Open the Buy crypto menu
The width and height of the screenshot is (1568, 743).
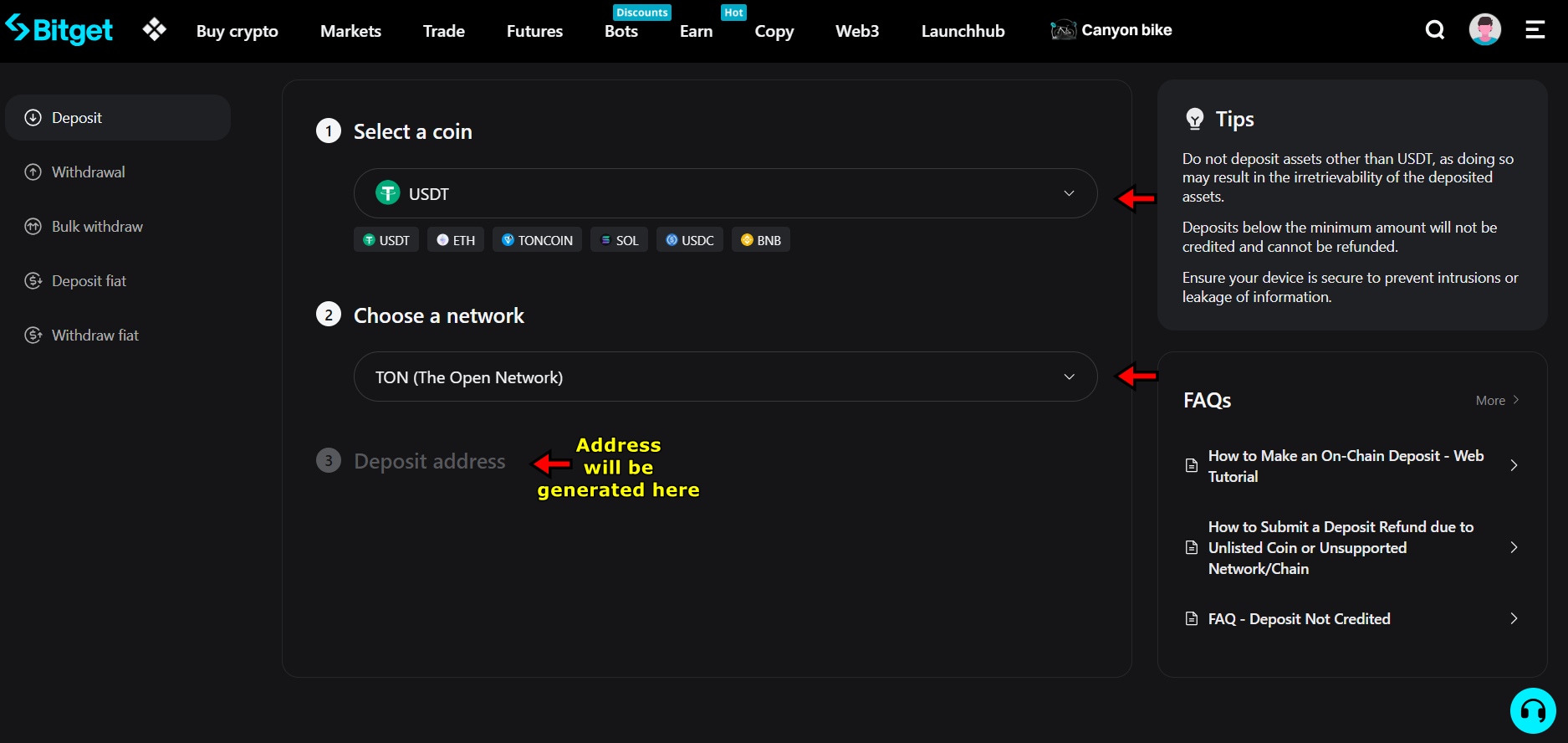tap(237, 31)
